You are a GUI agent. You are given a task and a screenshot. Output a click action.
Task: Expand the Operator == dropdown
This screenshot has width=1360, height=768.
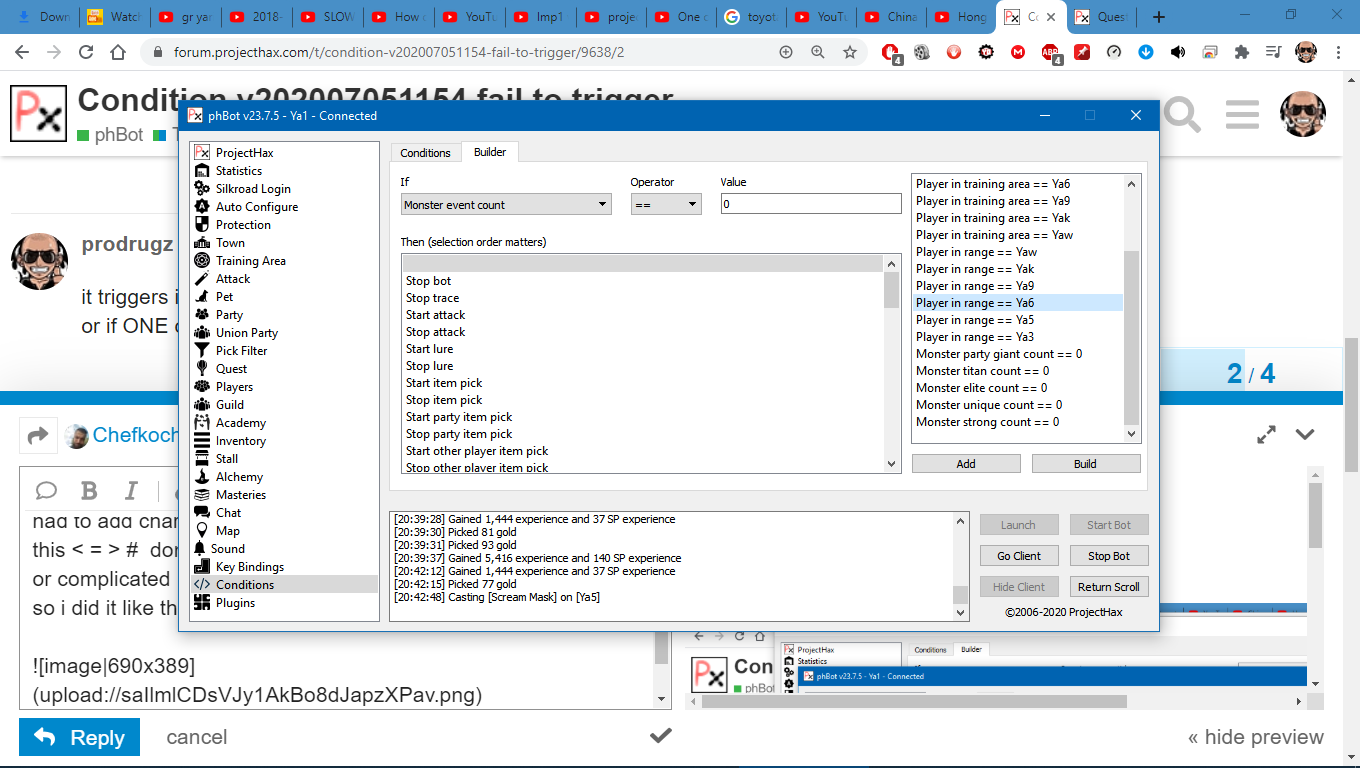point(666,205)
